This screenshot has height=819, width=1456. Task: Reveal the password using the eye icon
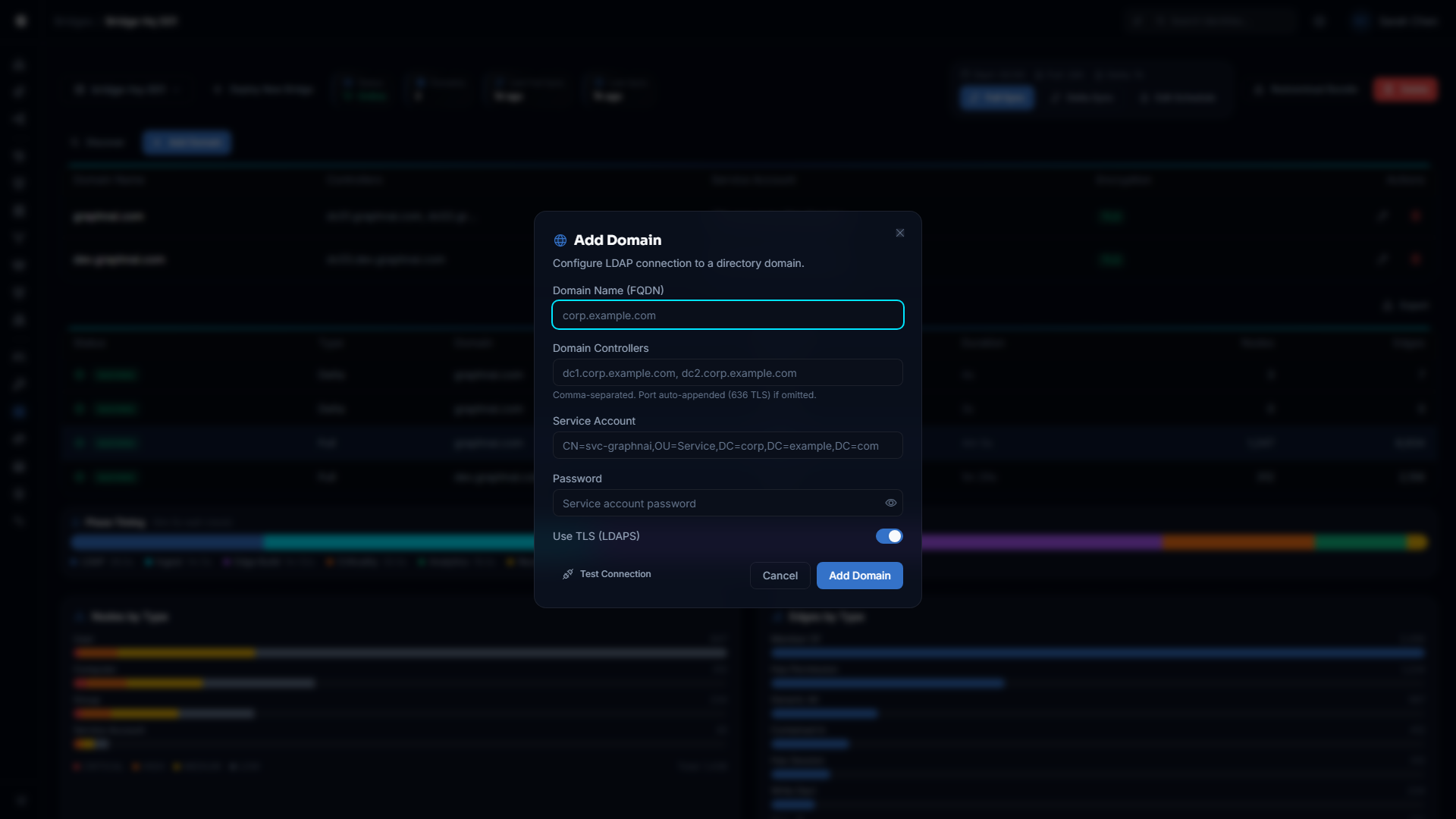[x=890, y=503]
